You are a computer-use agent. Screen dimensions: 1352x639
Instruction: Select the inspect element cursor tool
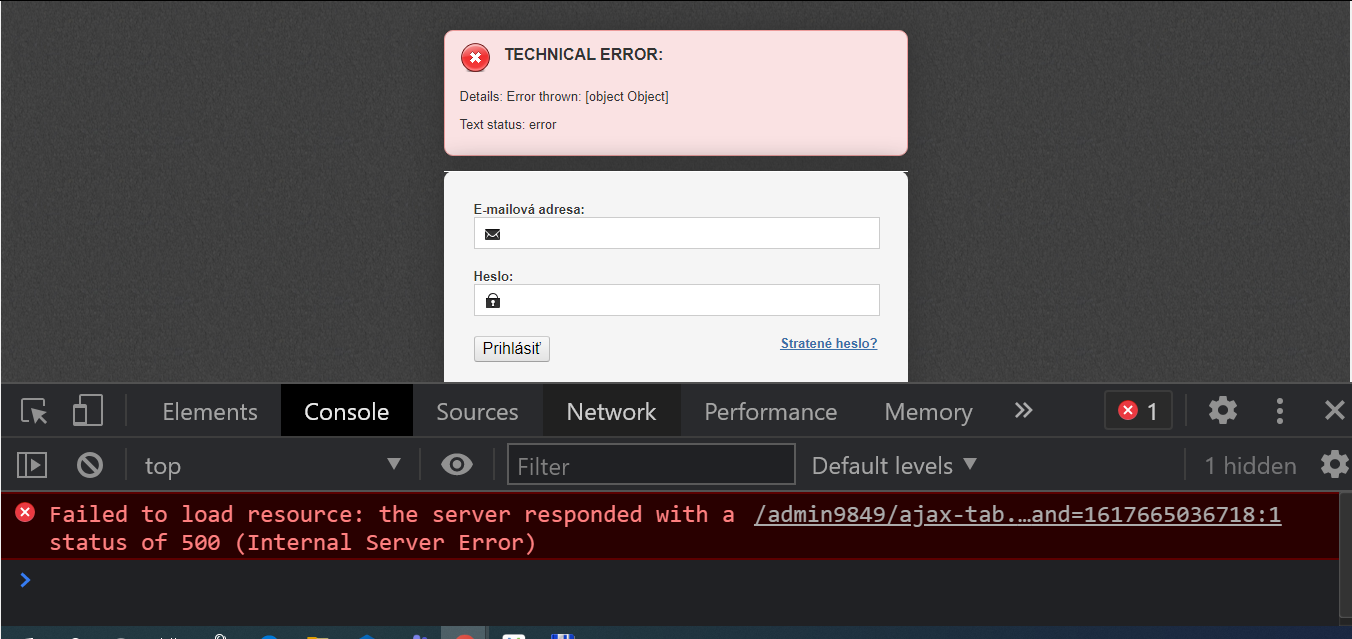34,412
